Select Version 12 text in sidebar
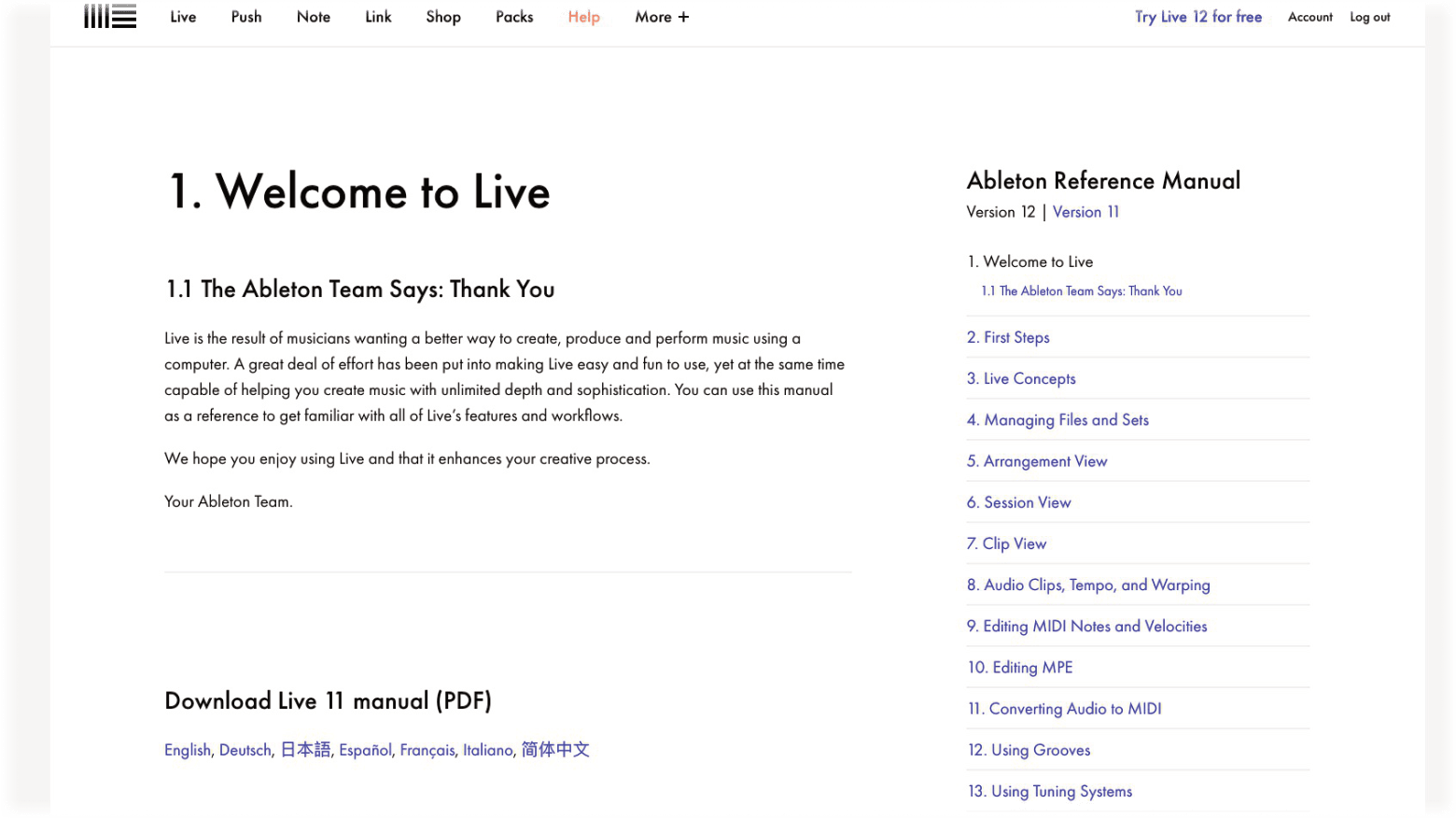 tap(1001, 212)
